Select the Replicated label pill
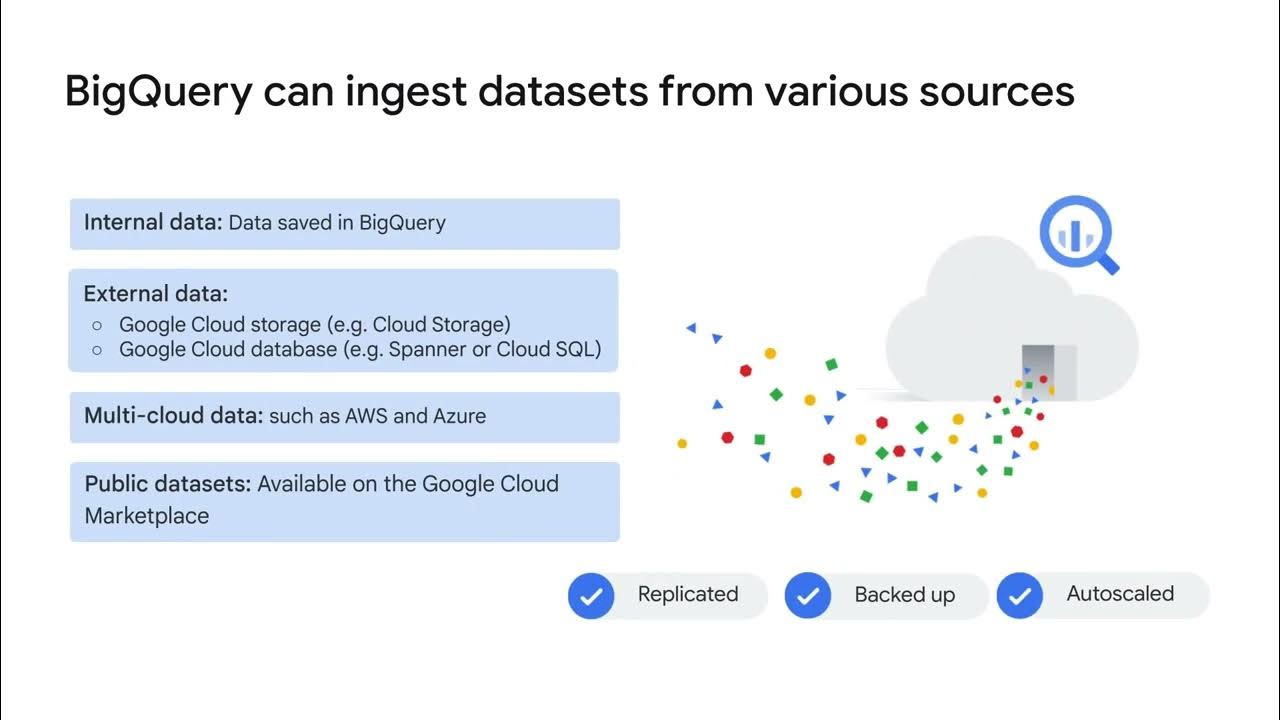This screenshot has height=720, width=1280. pyautogui.click(x=668, y=595)
